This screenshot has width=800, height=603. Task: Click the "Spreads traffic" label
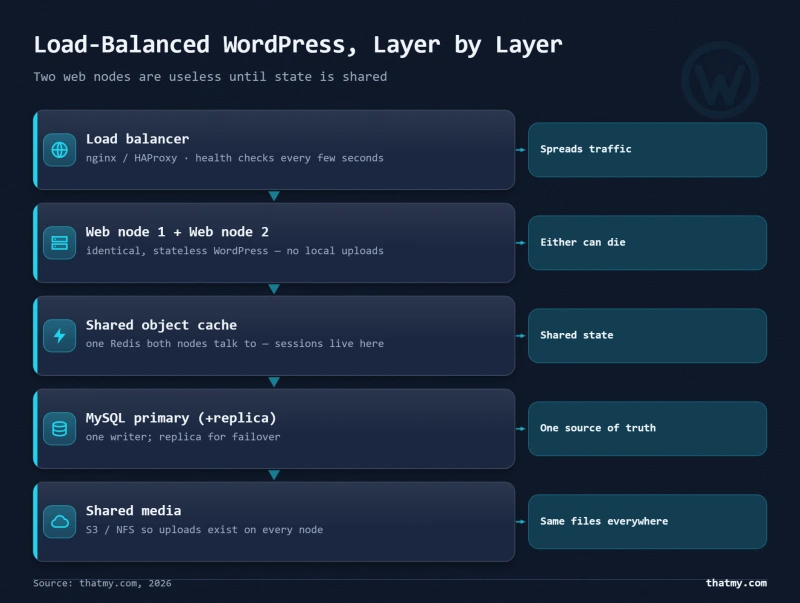(586, 149)
